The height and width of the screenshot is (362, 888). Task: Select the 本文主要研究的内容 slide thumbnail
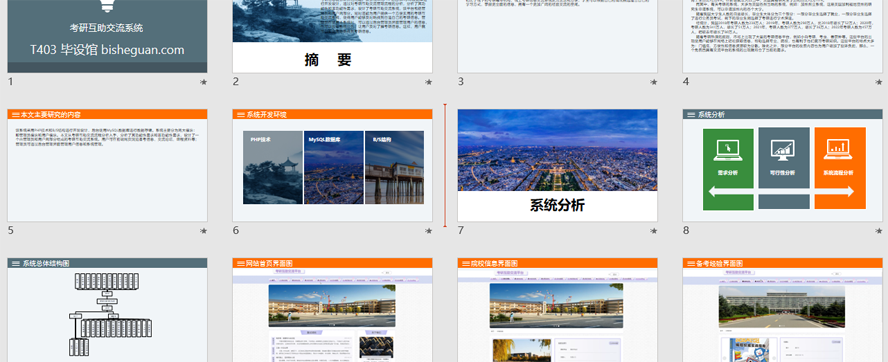(x=107, y=165)
